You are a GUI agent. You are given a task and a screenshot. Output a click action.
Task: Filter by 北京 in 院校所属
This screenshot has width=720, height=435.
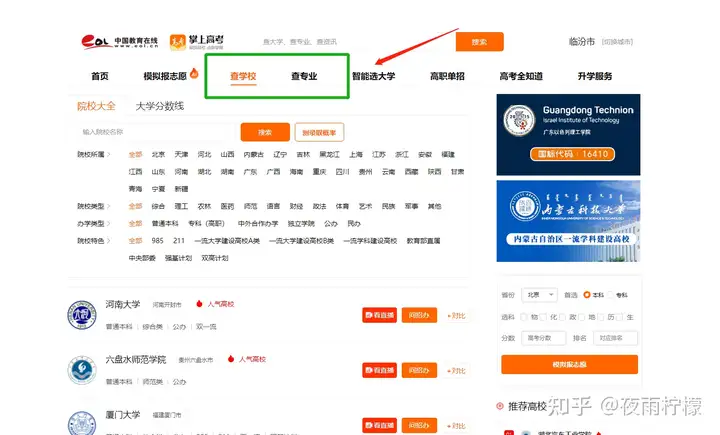click(x=158, y=154)
